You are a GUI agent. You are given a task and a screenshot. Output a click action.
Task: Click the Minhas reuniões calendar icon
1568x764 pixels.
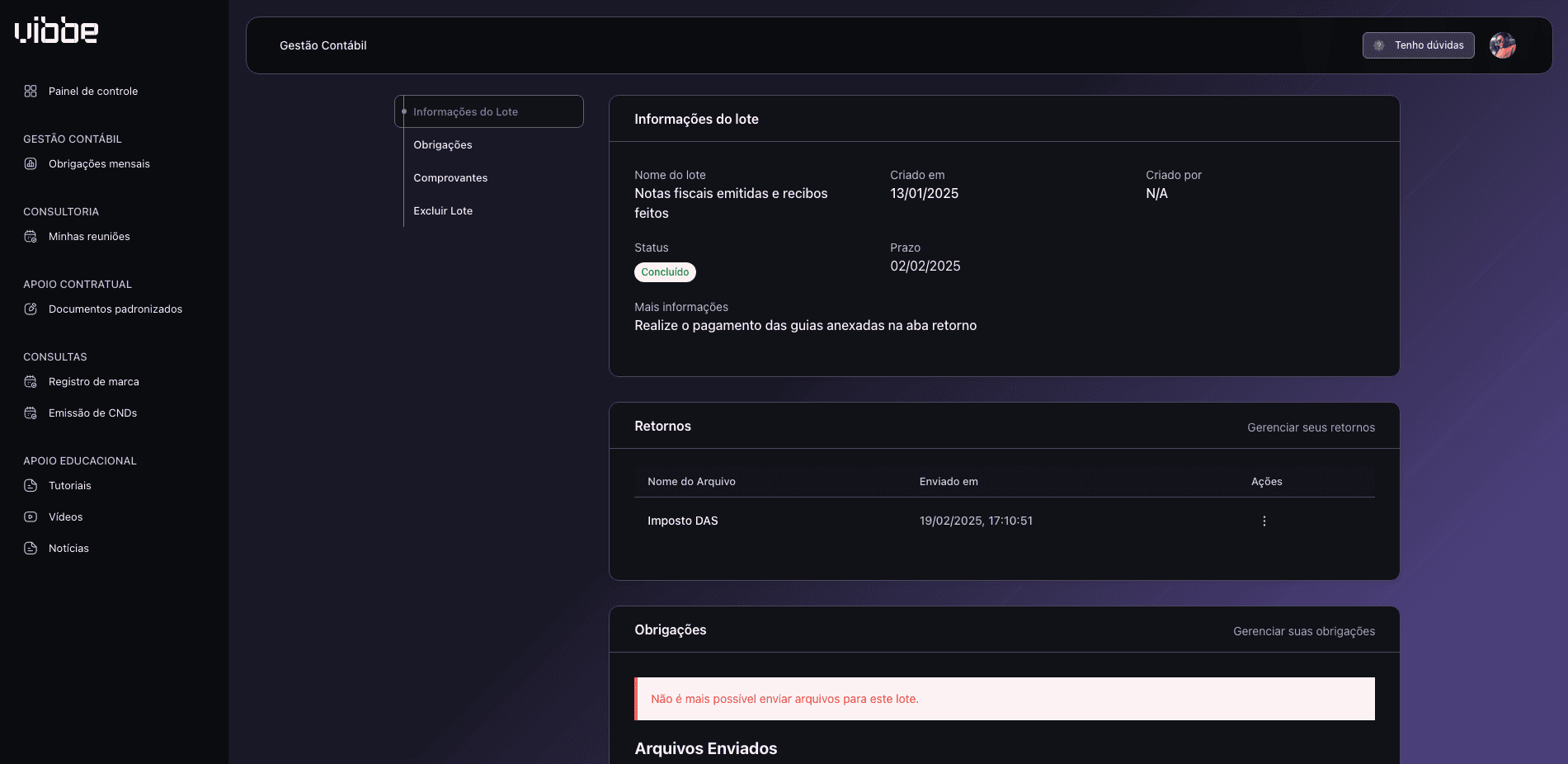31,237
